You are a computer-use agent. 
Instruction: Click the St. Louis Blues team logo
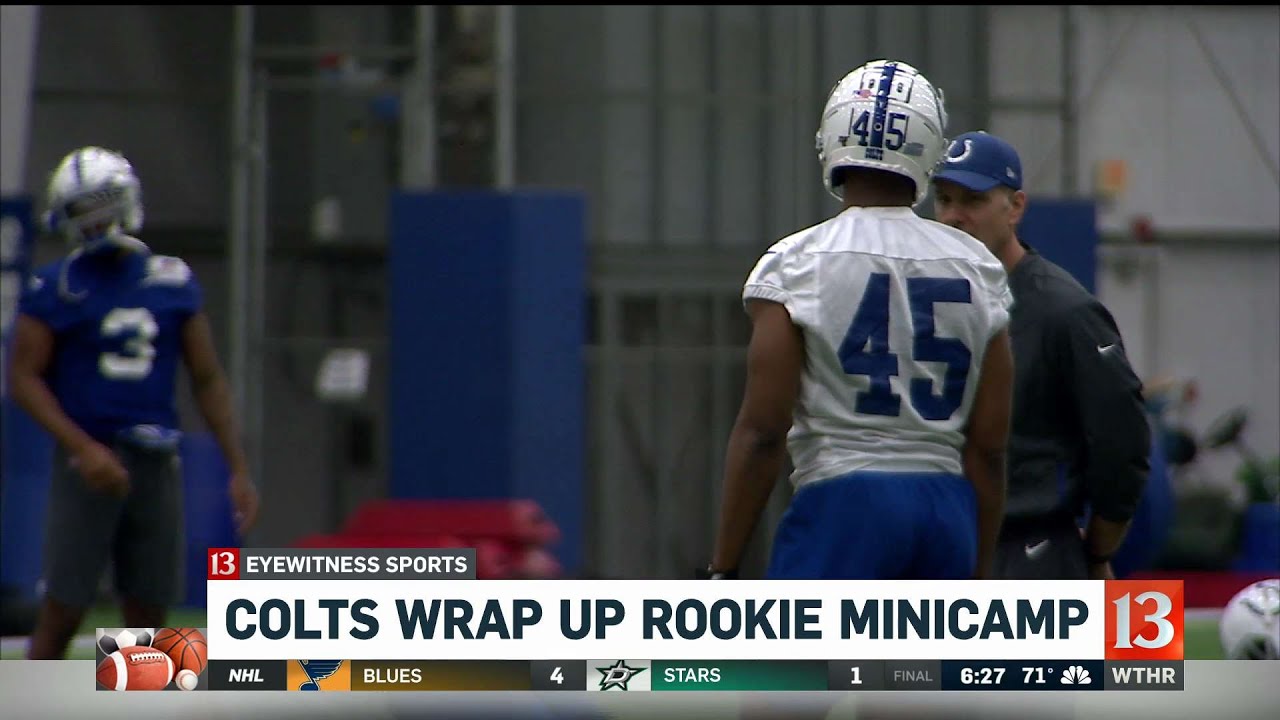[318, 675]
